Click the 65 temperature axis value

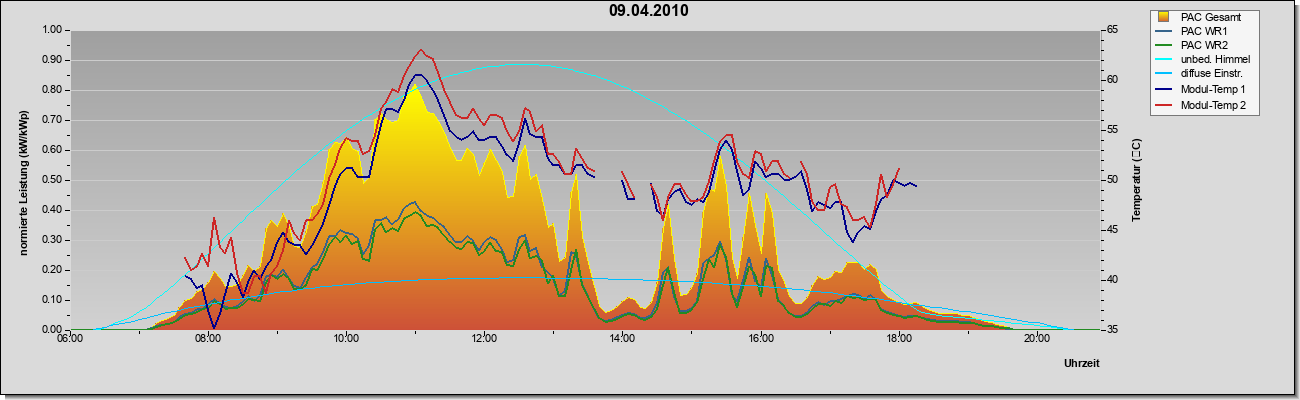pyautogui.click(x=1112, y=30)
